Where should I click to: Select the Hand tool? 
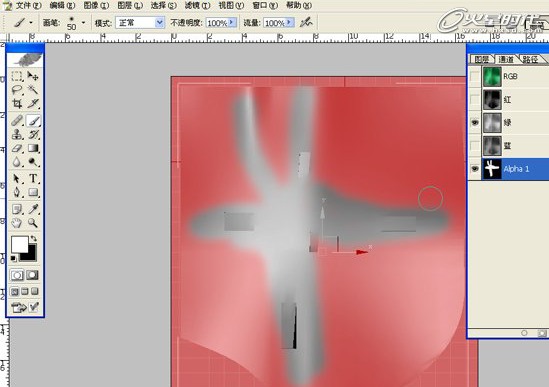(17, 223)
